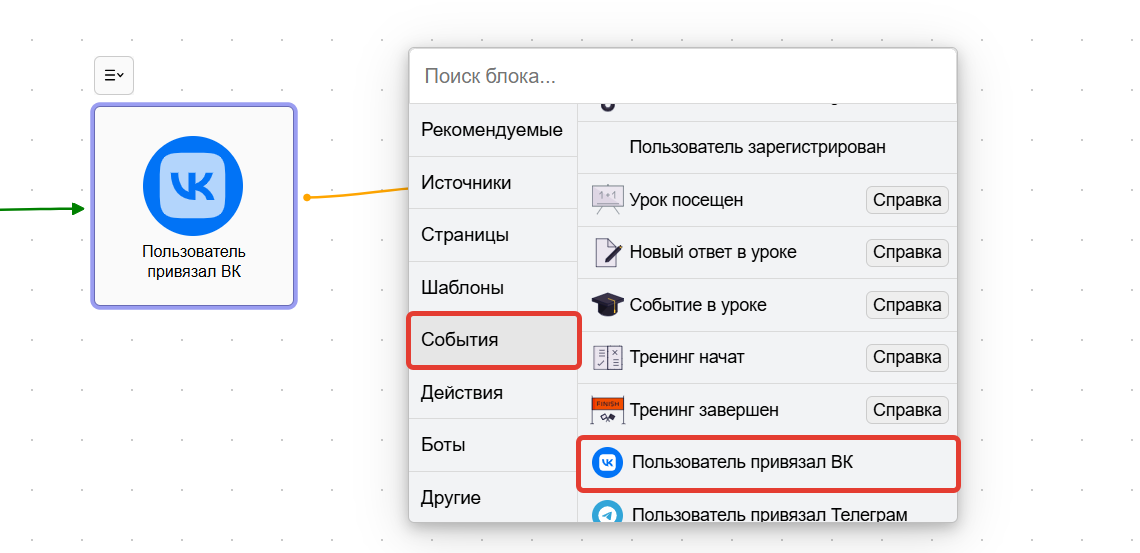The image size is (1140, 553).
Task: Open the block menu dropdown above VK node
Action: pyautogui.click(x=114, y=75)
